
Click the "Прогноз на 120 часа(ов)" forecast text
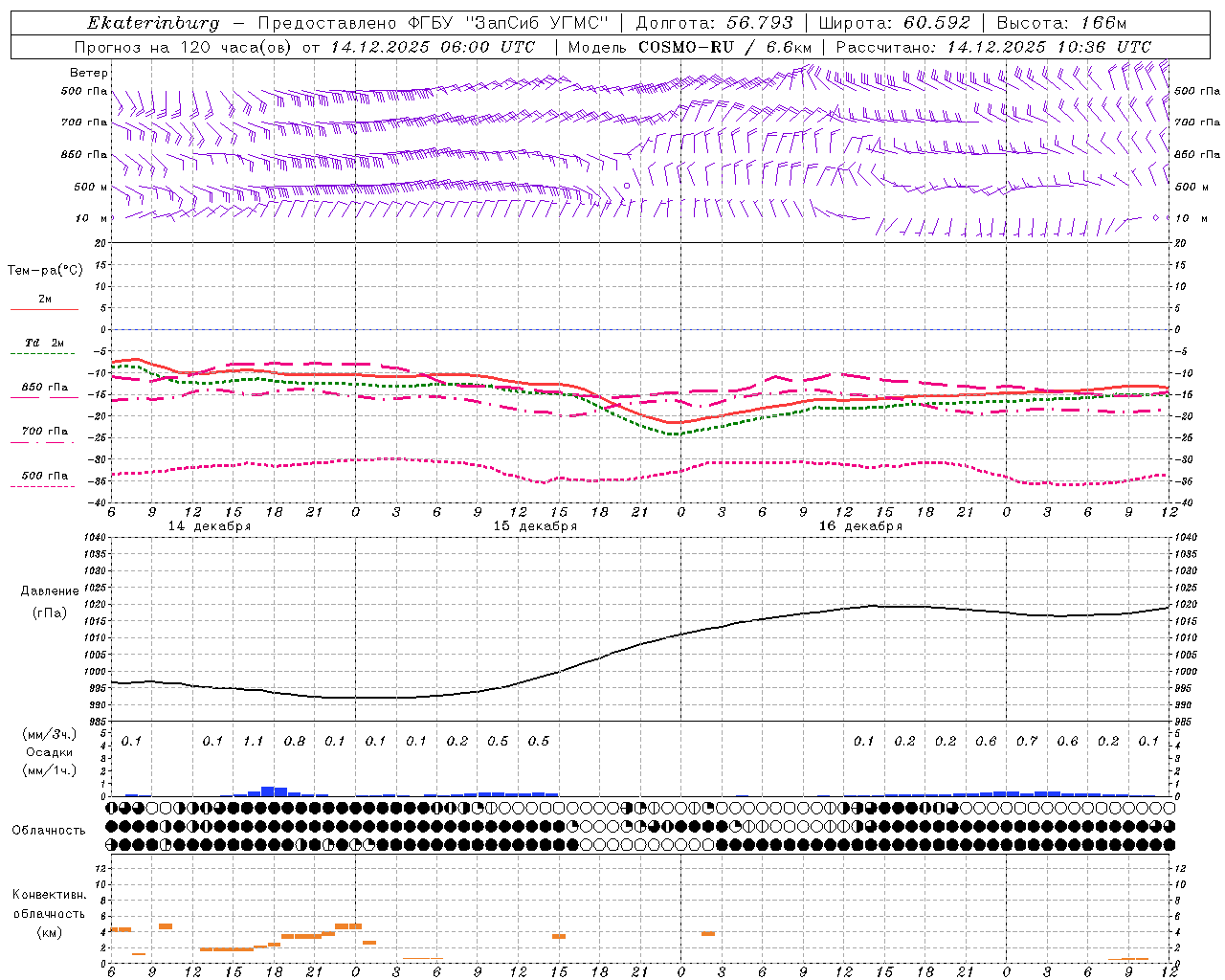pos(185,47)
